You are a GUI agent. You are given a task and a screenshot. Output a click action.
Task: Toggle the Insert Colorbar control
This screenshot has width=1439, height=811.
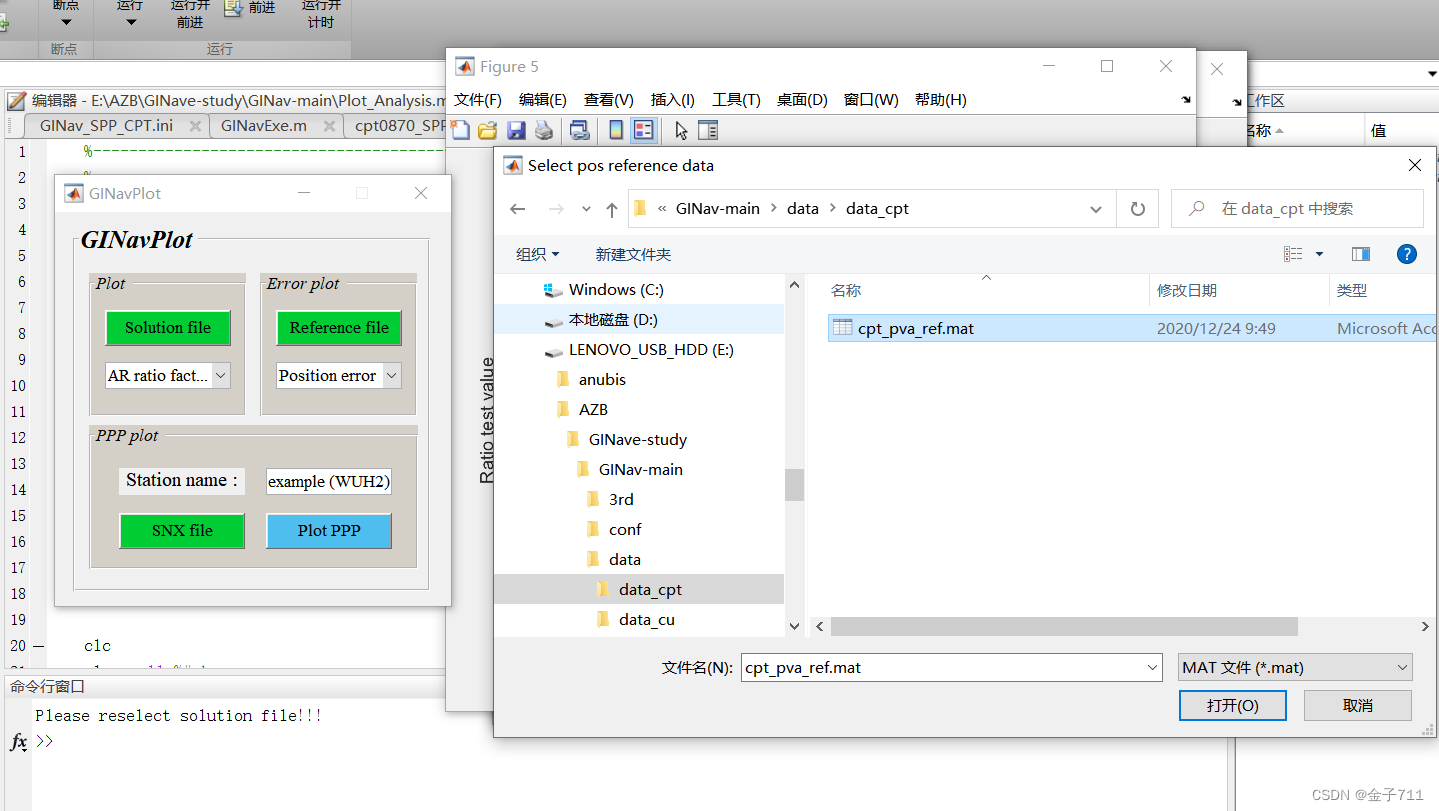[x=617, y=130]
